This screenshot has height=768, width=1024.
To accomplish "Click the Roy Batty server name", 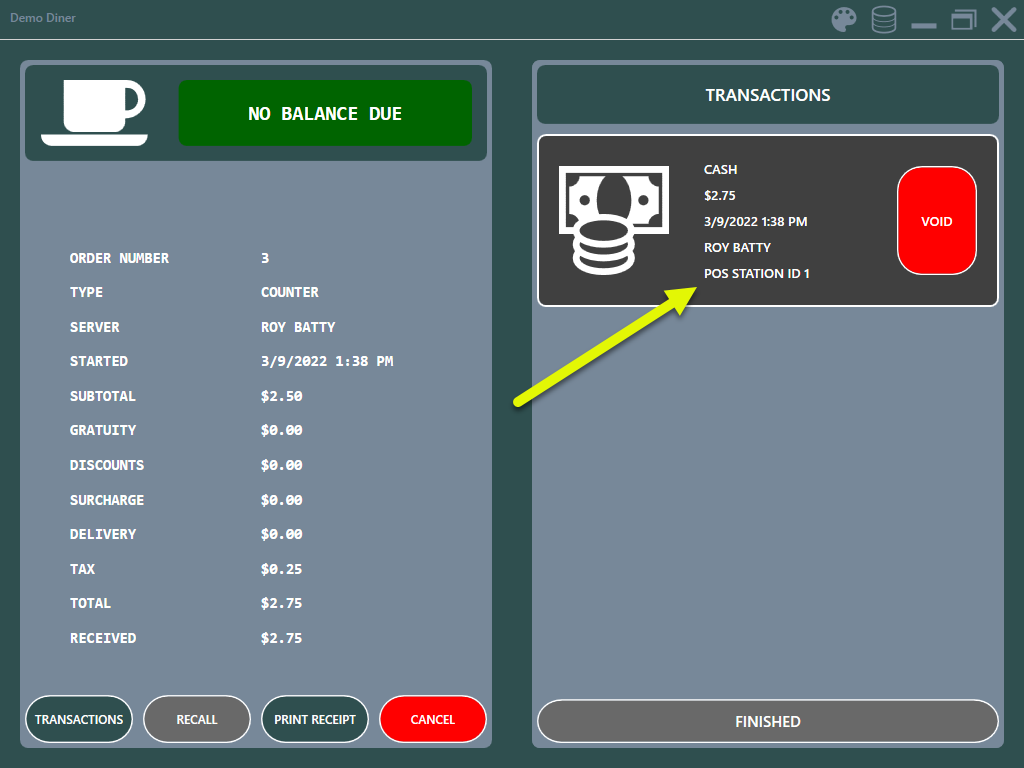I will coord(298,327).
